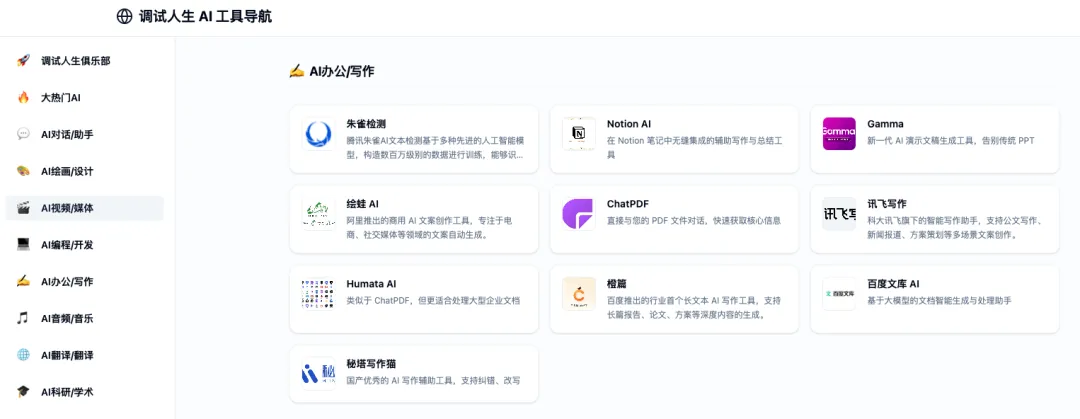Click the description starting 腾讯朱雀AI文本检测

pos(435,147)
